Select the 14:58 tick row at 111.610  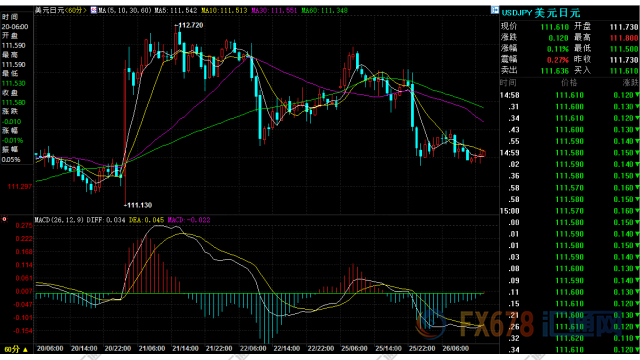(569, 95)
